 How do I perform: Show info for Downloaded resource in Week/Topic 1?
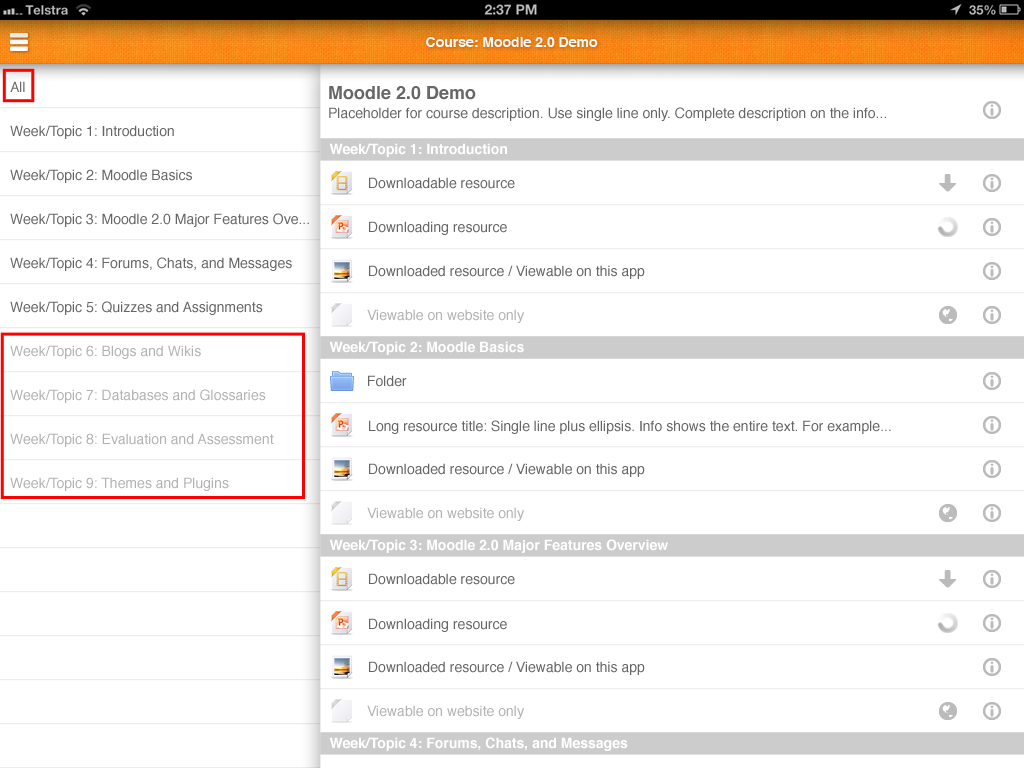point(991,271)
